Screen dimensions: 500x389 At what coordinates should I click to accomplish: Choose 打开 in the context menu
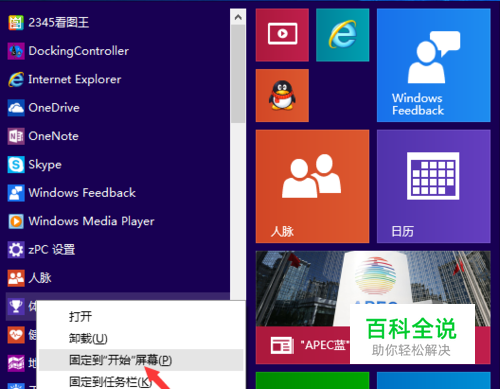click(x=141, y=317)
